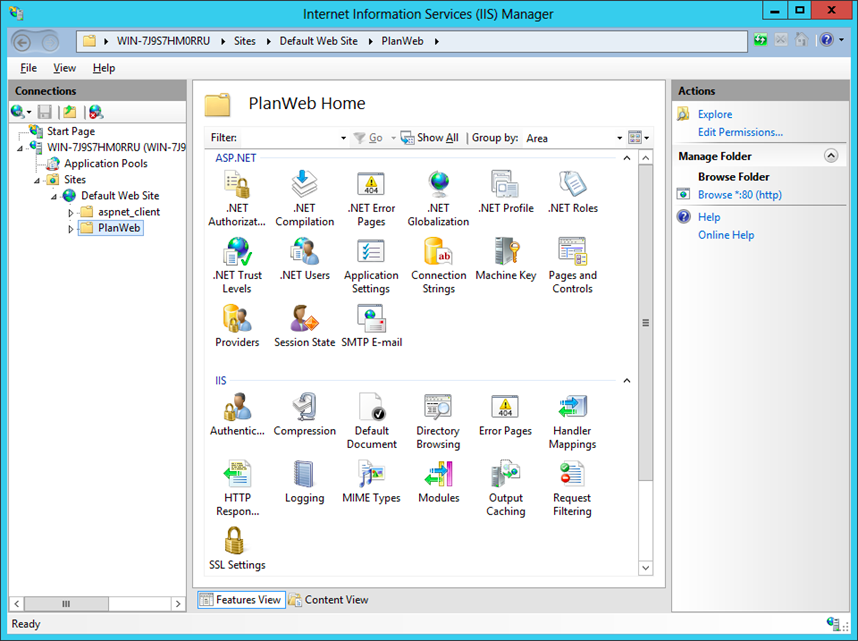Open HTTP Response Headers feature

[237, 488]
